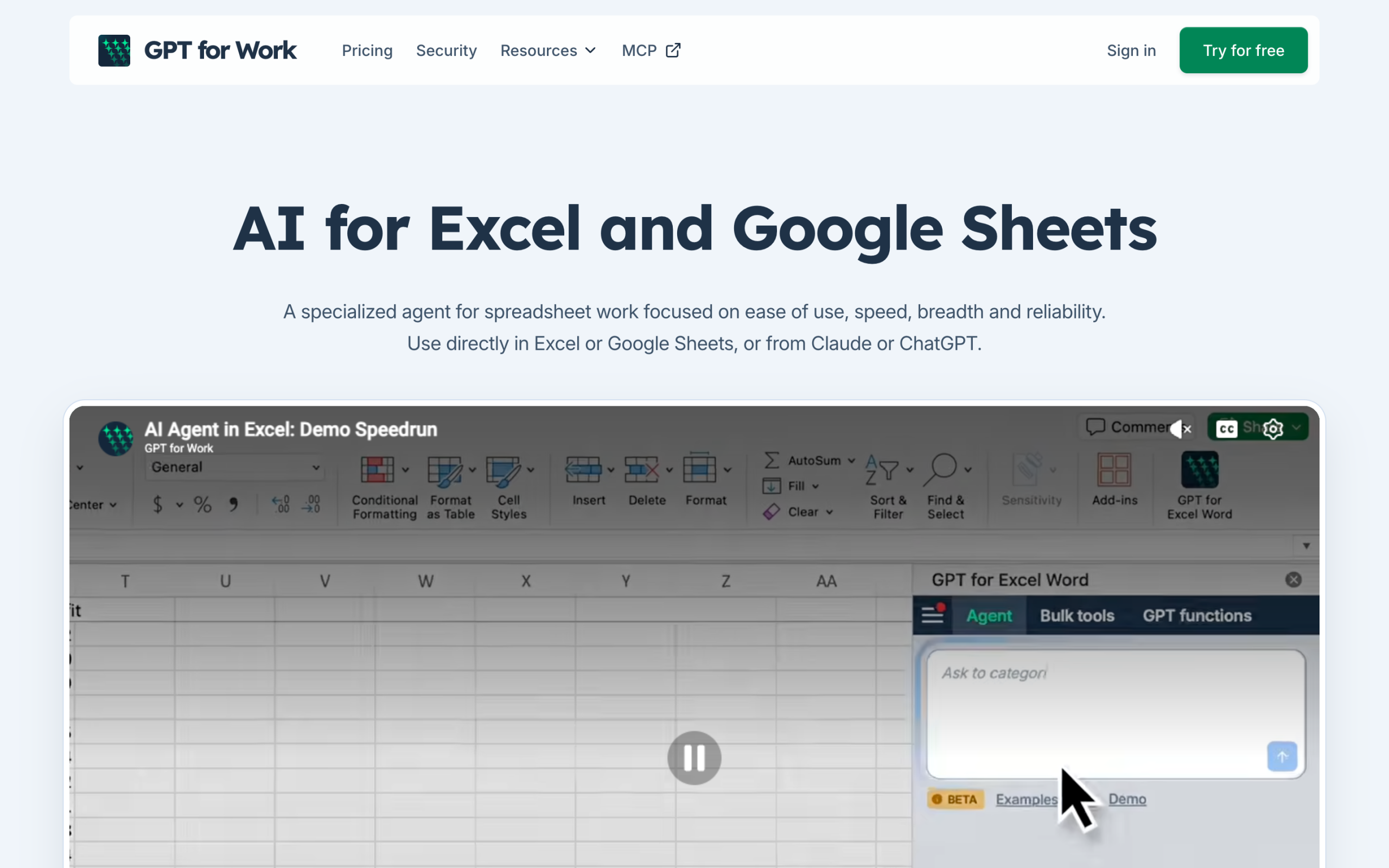Click the Insert cells icon
Viewport: 1389px width, 868px height.
point(583,470)
